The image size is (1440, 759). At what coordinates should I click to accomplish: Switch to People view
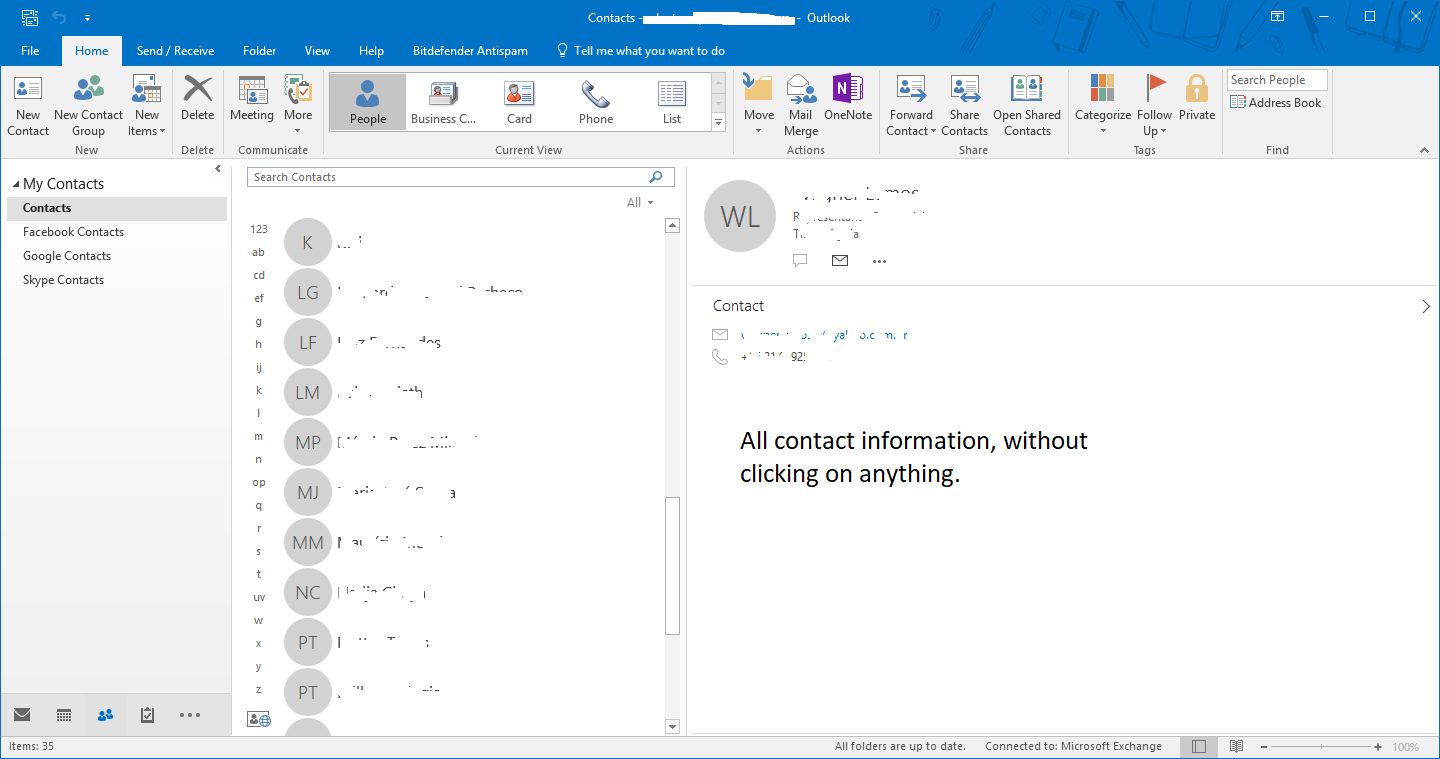368,102
